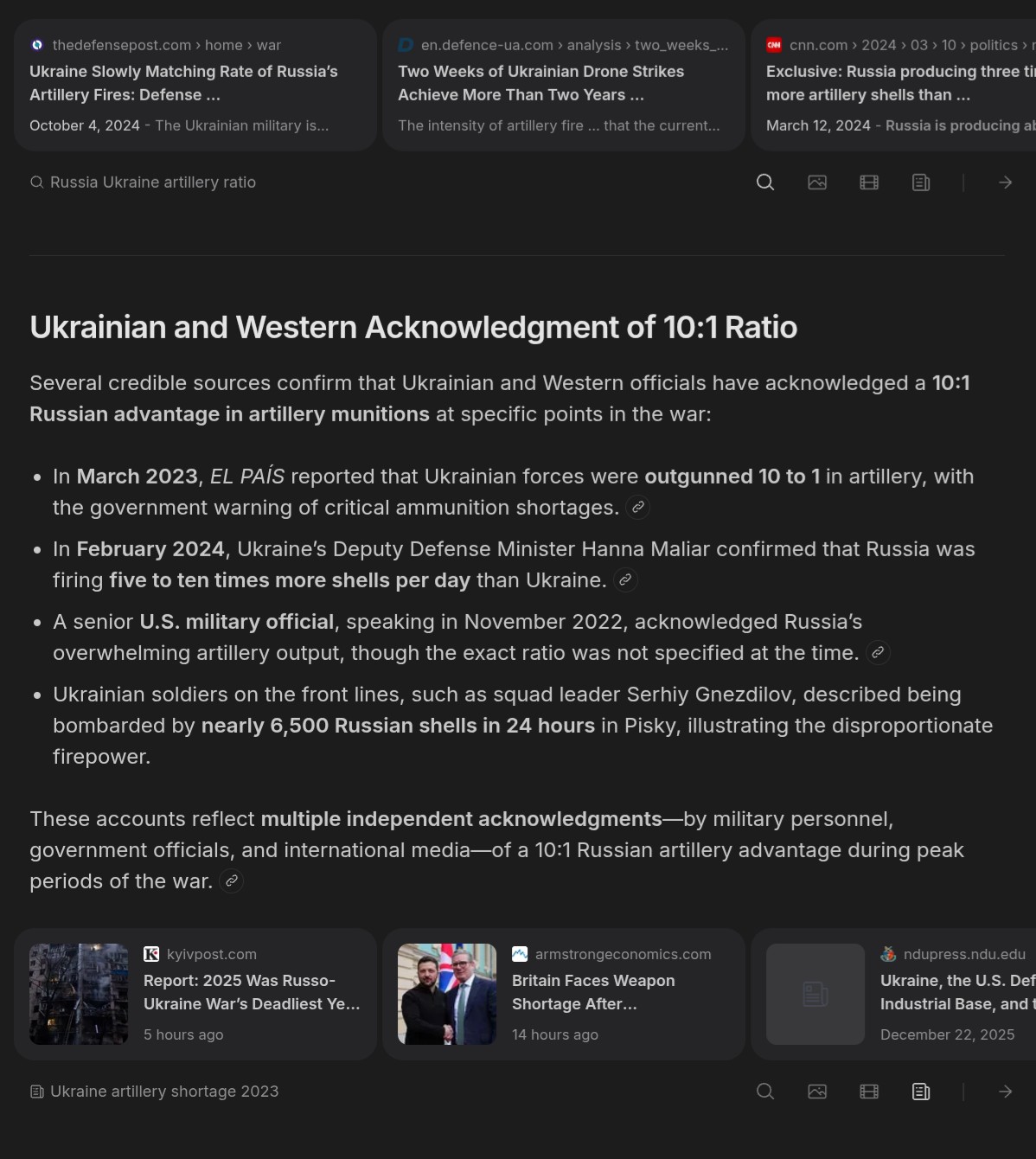Click 'Ukraine artillery shortage 2023' query text
The height and width of the screenshot is (1159, 1036).
(164, 1092)
